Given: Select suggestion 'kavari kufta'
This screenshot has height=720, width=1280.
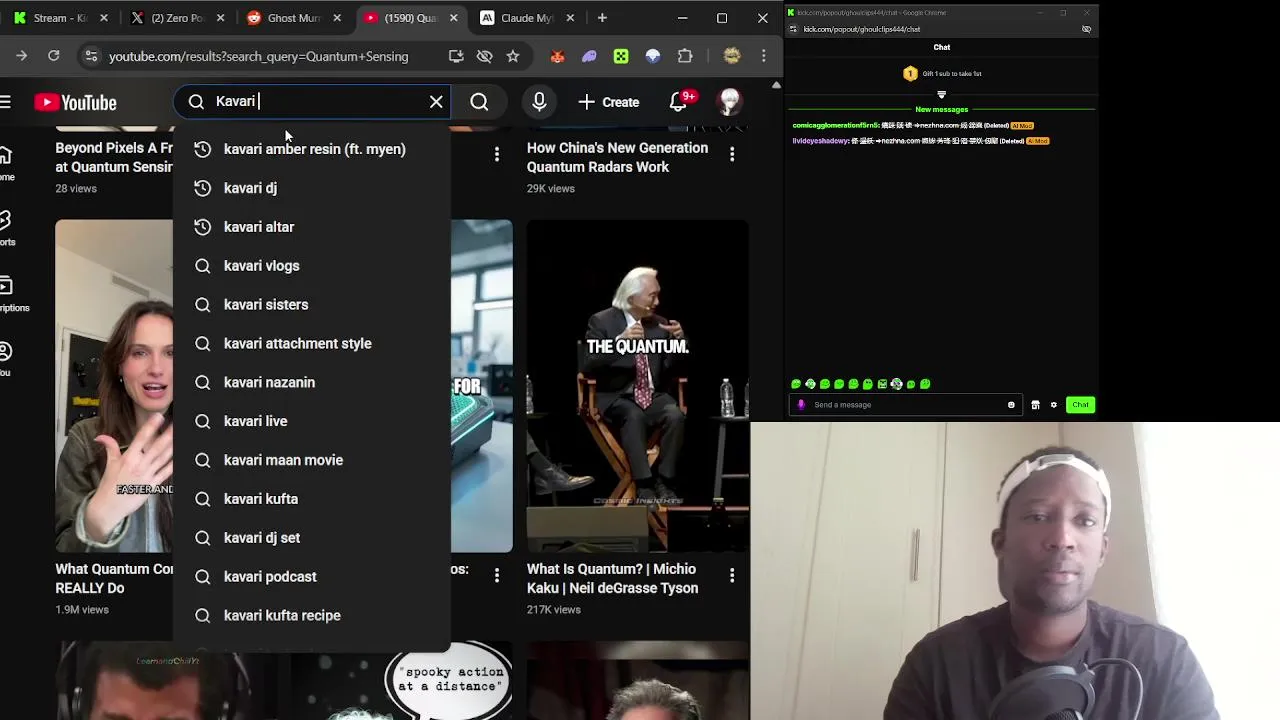Looking at the screenshot, I should (x=312, y=499).
